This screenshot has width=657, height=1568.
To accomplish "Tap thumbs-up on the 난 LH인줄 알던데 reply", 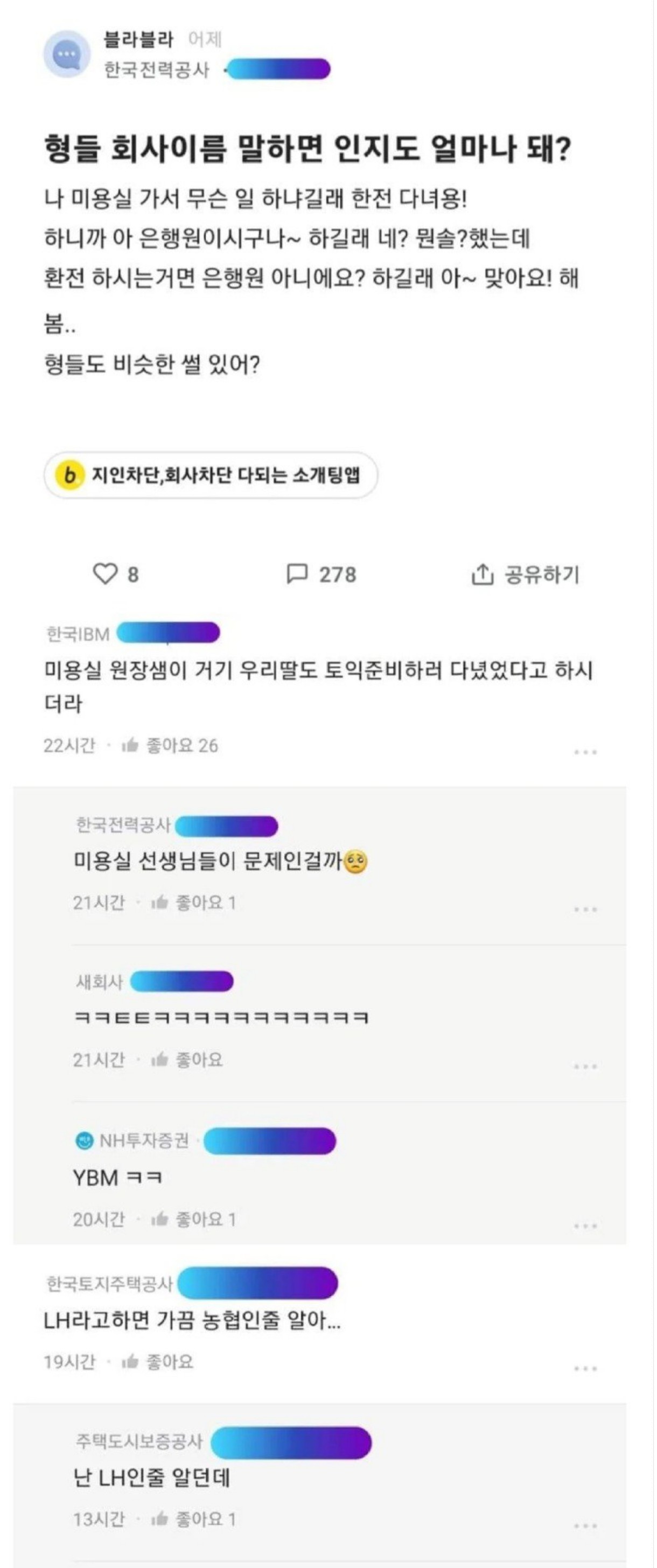I will 159,1520.
